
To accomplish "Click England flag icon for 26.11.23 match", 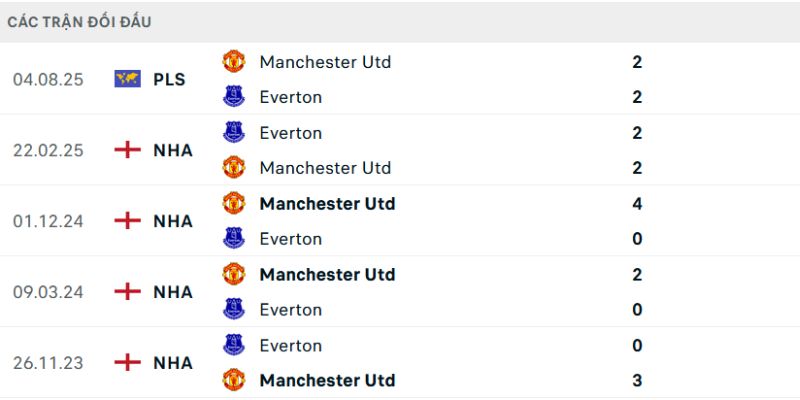I will (127, 363).
